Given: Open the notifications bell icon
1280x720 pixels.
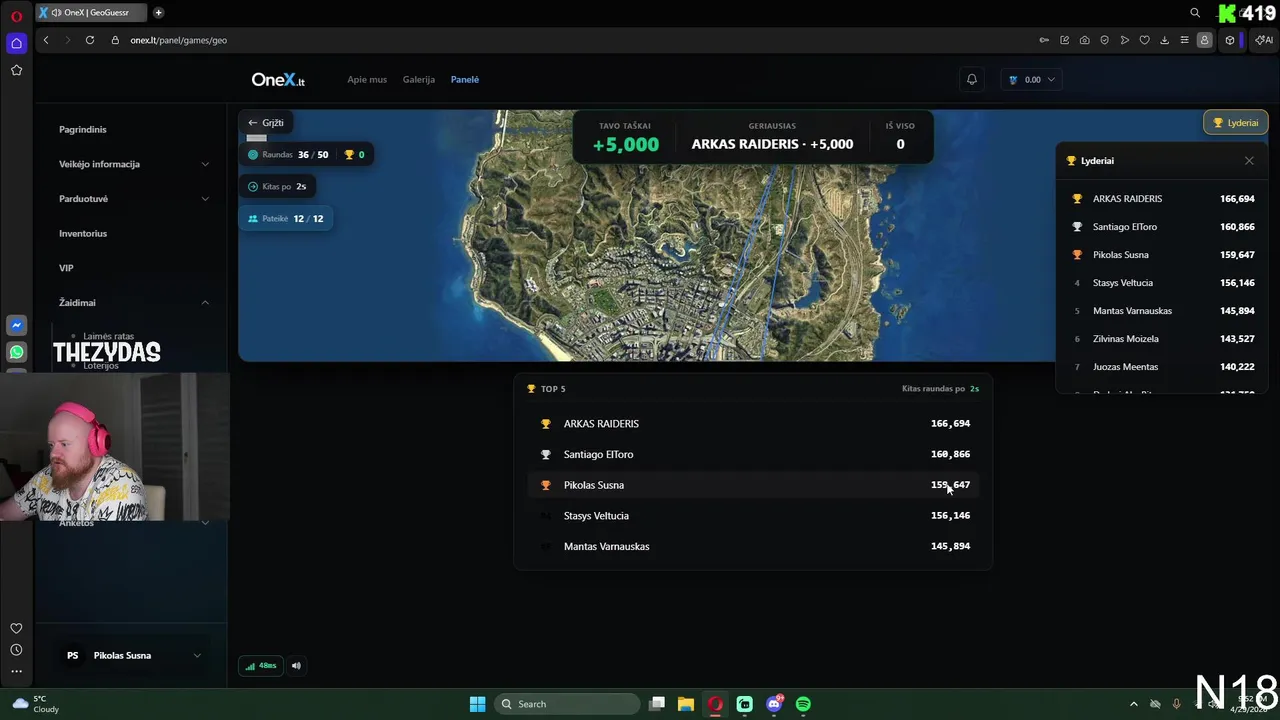Looking at the screenshot, I should 971,79.
